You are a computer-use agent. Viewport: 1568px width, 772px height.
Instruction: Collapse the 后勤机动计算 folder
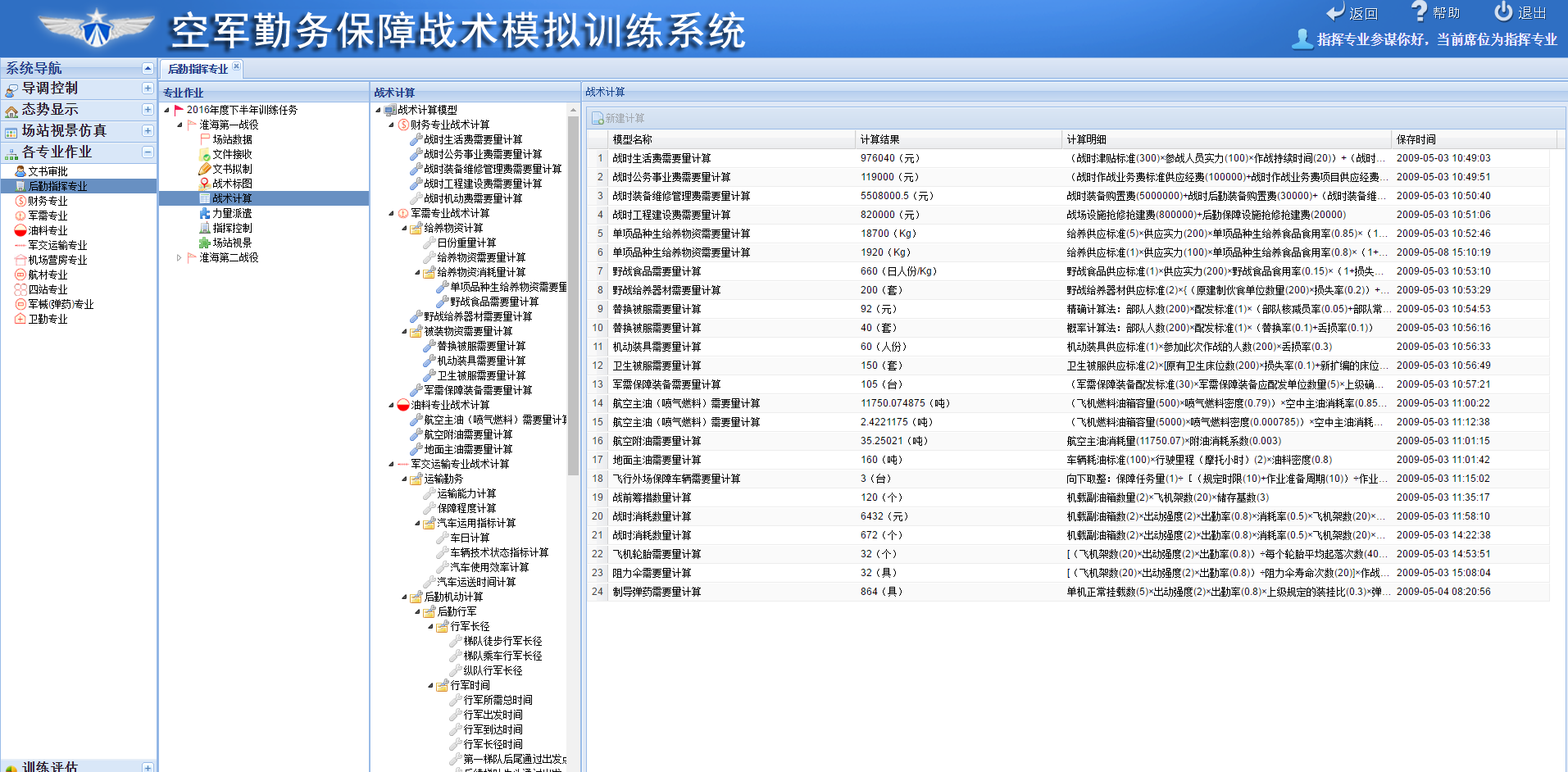coord(404,597)
